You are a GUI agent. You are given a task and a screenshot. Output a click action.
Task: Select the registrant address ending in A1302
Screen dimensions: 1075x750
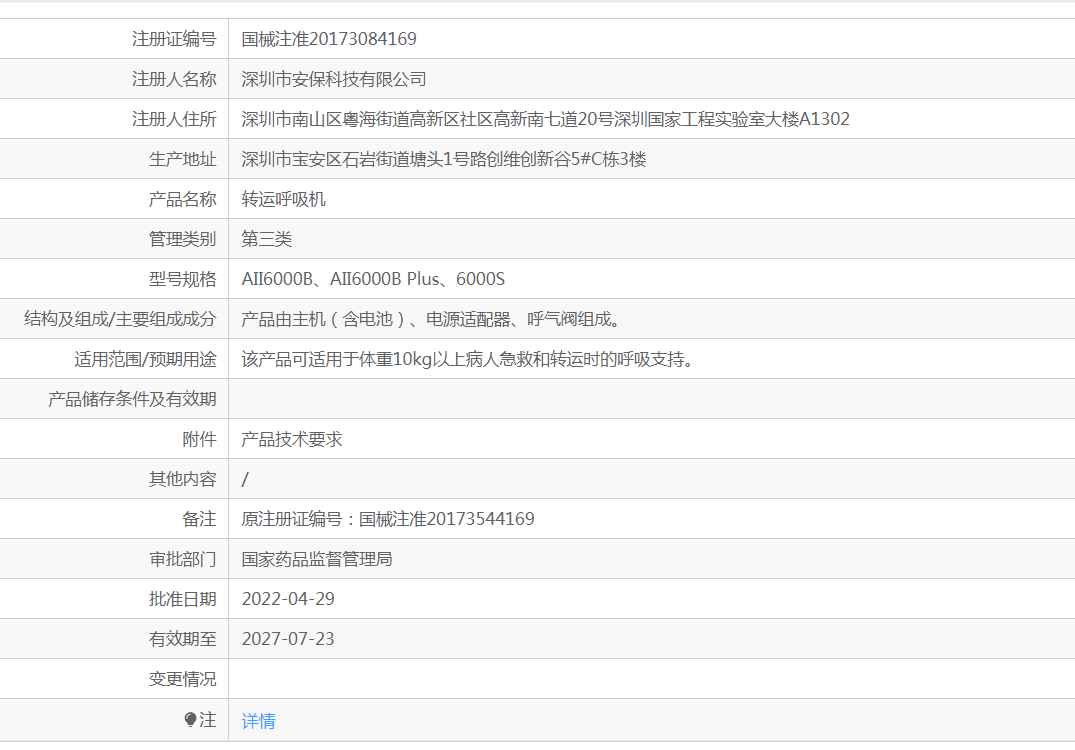546,119
